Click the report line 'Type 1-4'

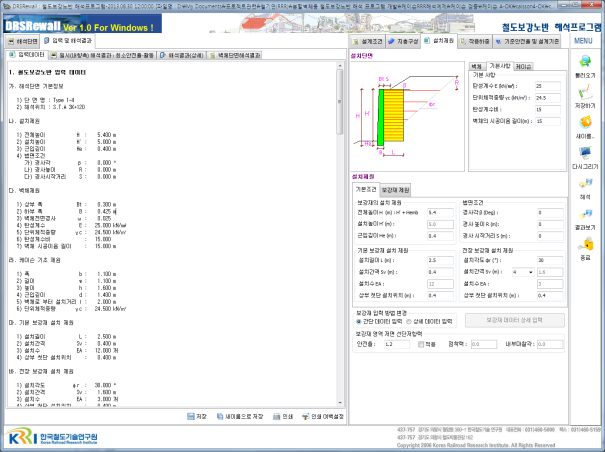point(64,100)
